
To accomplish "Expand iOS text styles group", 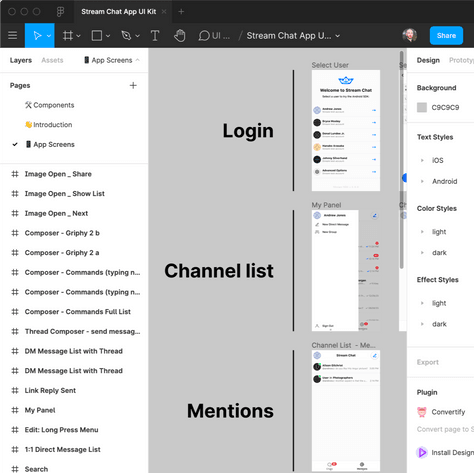I will 422,160.
